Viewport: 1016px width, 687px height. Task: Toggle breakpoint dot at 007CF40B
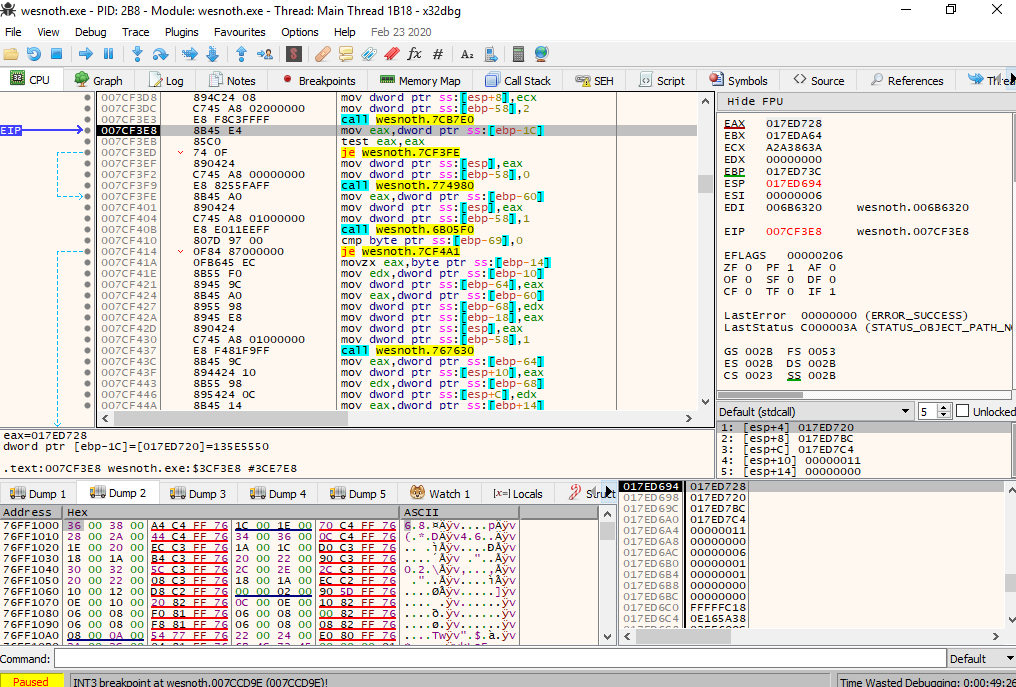coord(87,229)
